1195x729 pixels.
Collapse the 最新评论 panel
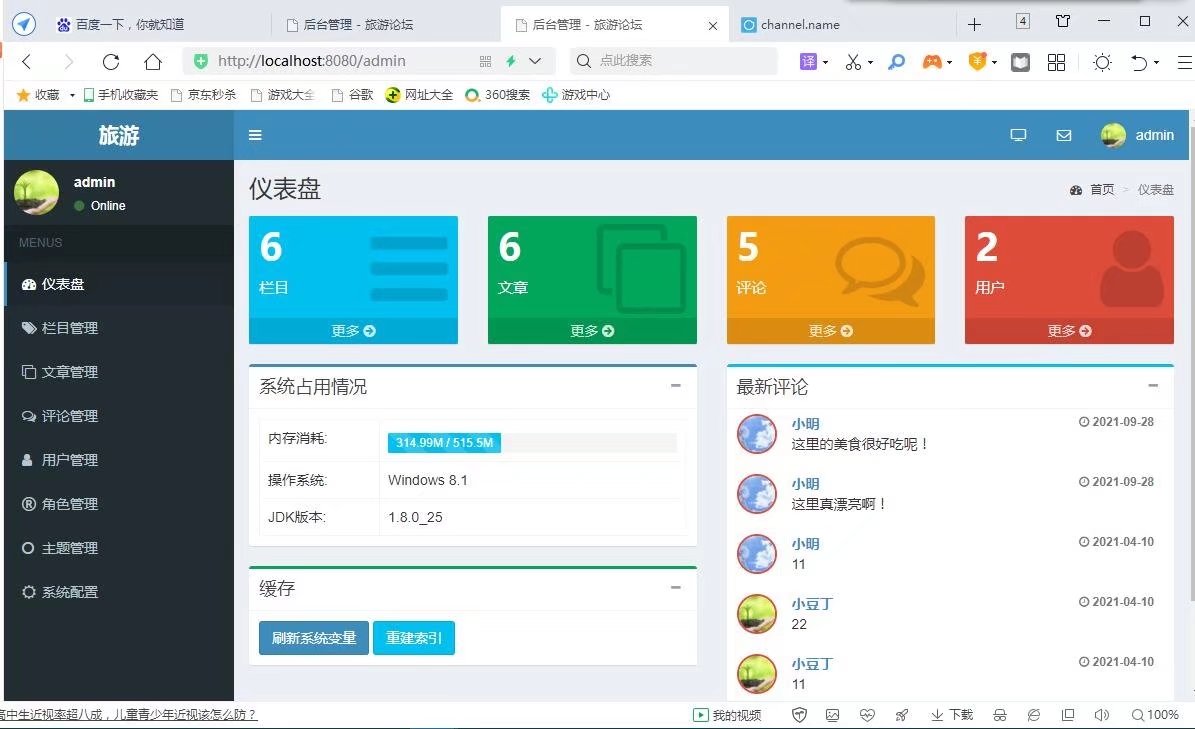pyautogui.click(x=1153, y=385)
